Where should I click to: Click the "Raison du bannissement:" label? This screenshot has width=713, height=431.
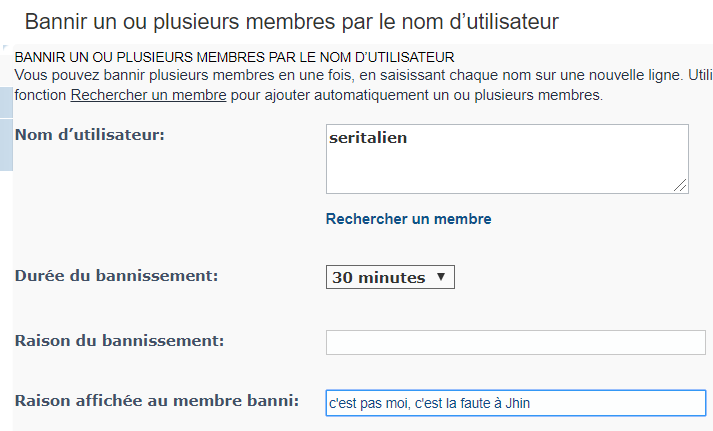119,340
